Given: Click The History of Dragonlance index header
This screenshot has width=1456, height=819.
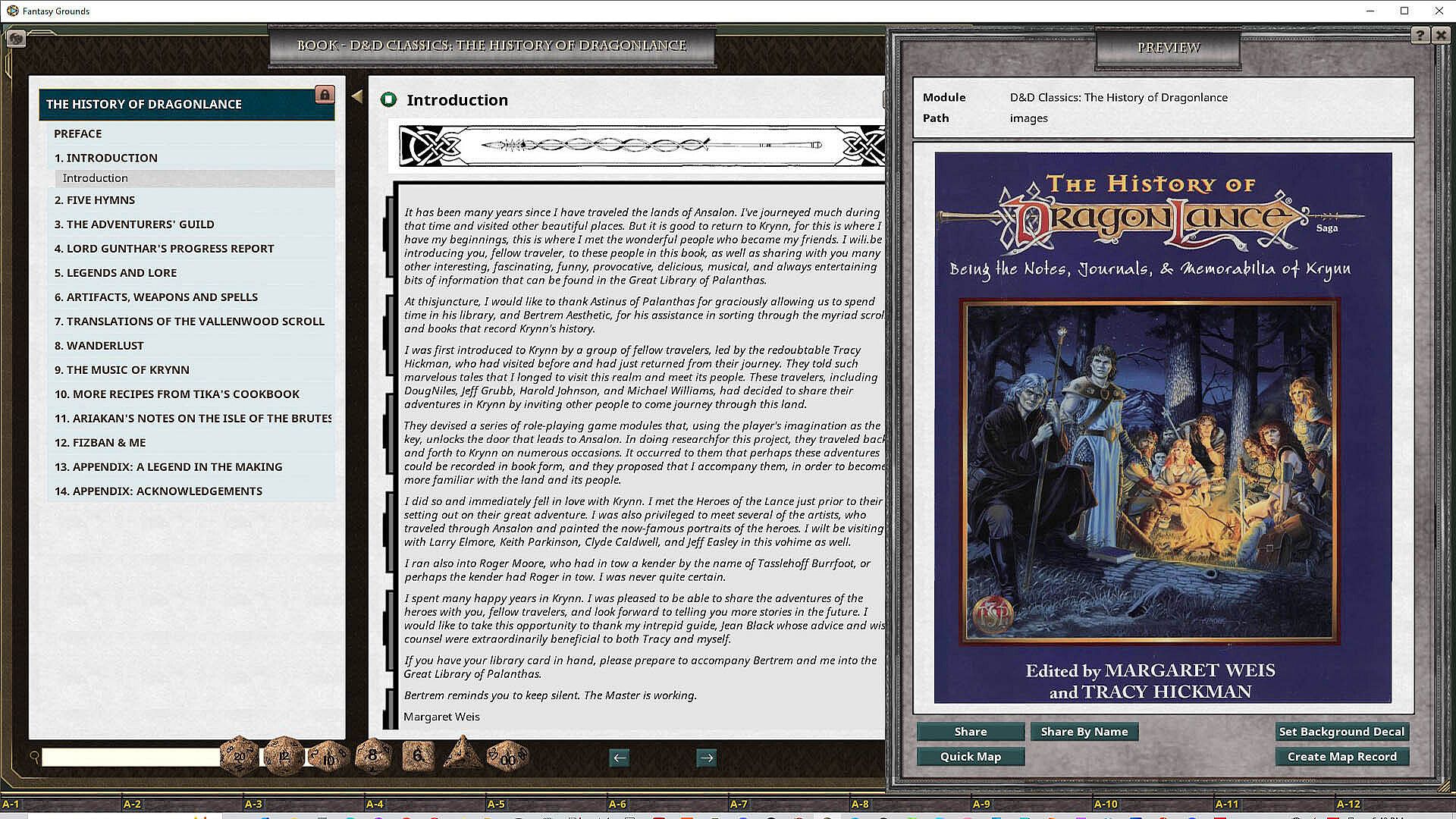Looking at the screenshot, I should click(x=187, y=104).
